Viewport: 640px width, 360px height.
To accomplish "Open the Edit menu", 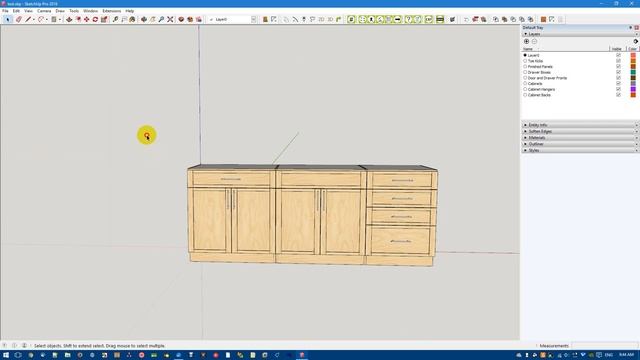I will (x=16, y=11).
